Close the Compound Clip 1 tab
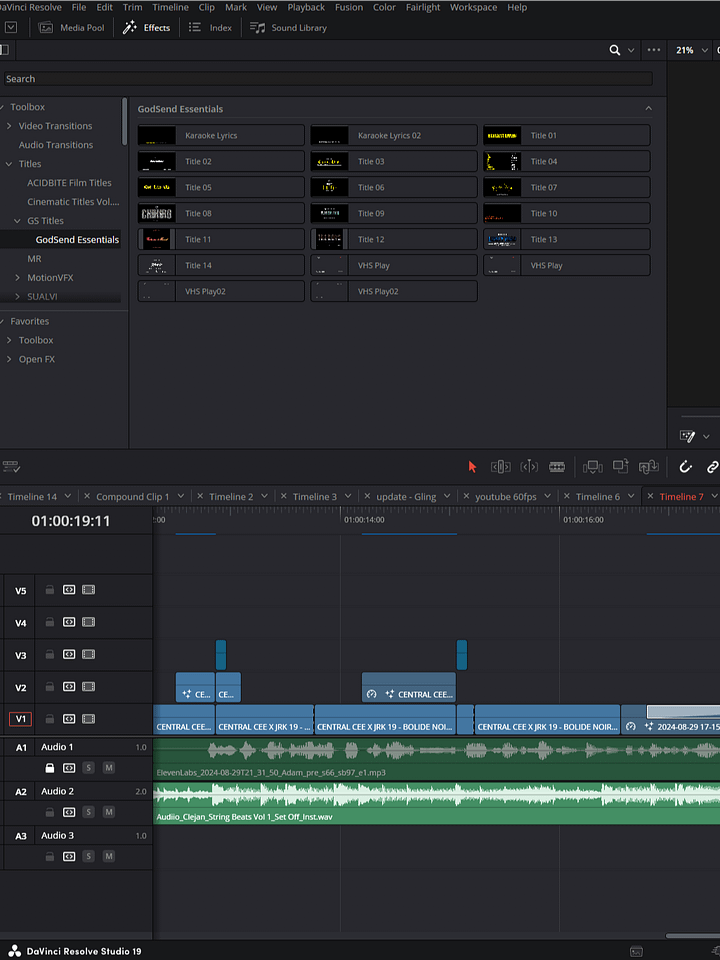Viewport: 720px width, 960px height. click(87, 497)
